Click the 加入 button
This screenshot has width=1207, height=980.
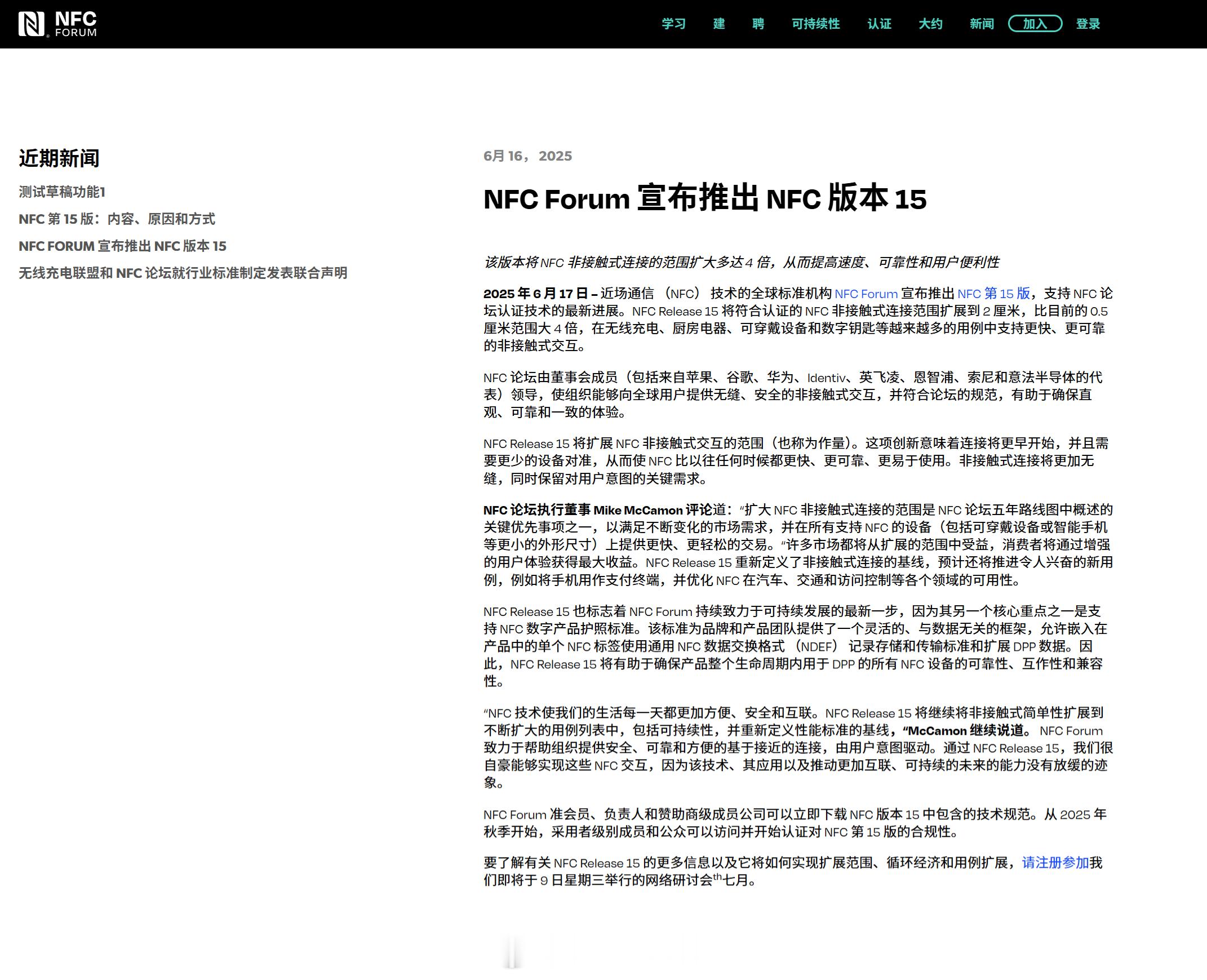click(x=1035, y=24)
